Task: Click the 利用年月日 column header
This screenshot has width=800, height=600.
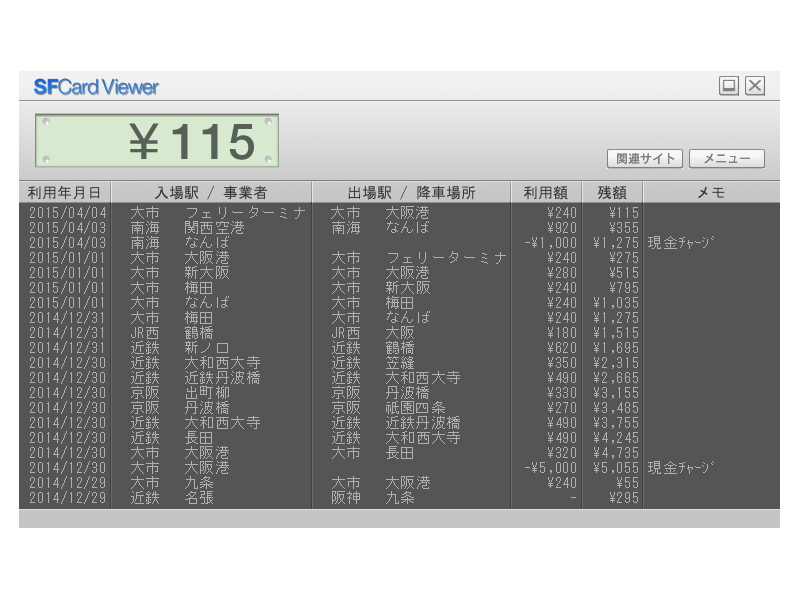Action: [x=65, y=192]
